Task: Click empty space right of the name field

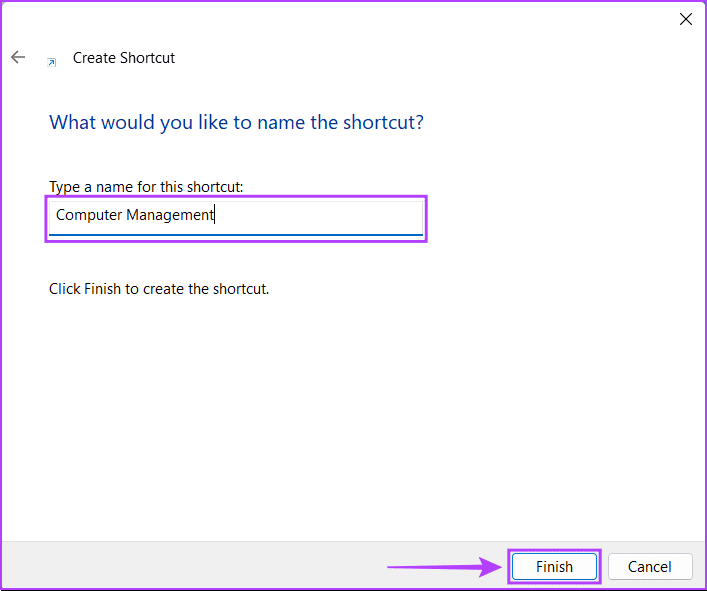Action: click(560, 216)
